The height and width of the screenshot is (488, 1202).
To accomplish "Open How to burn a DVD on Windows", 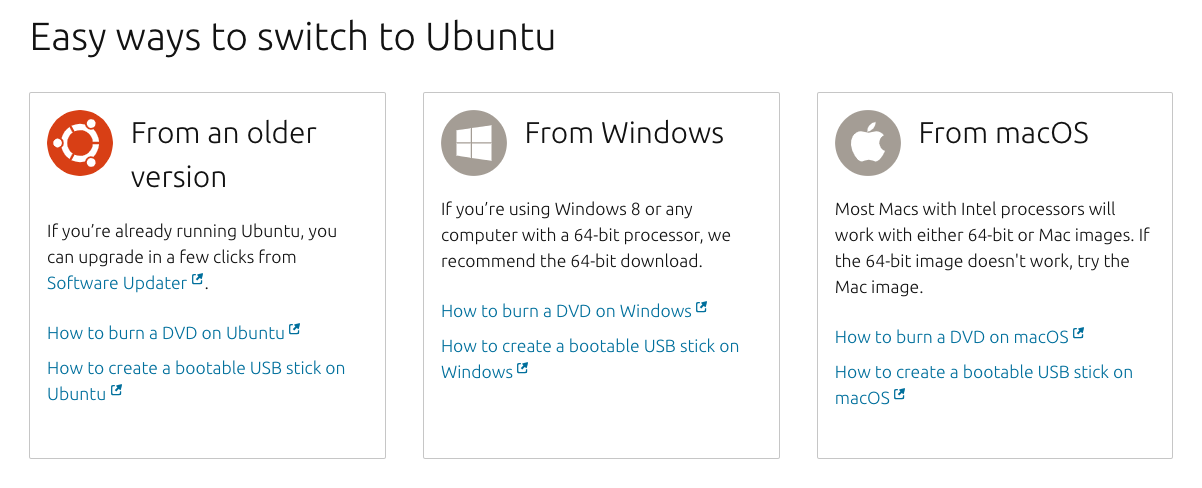I will tap(566, 311).
